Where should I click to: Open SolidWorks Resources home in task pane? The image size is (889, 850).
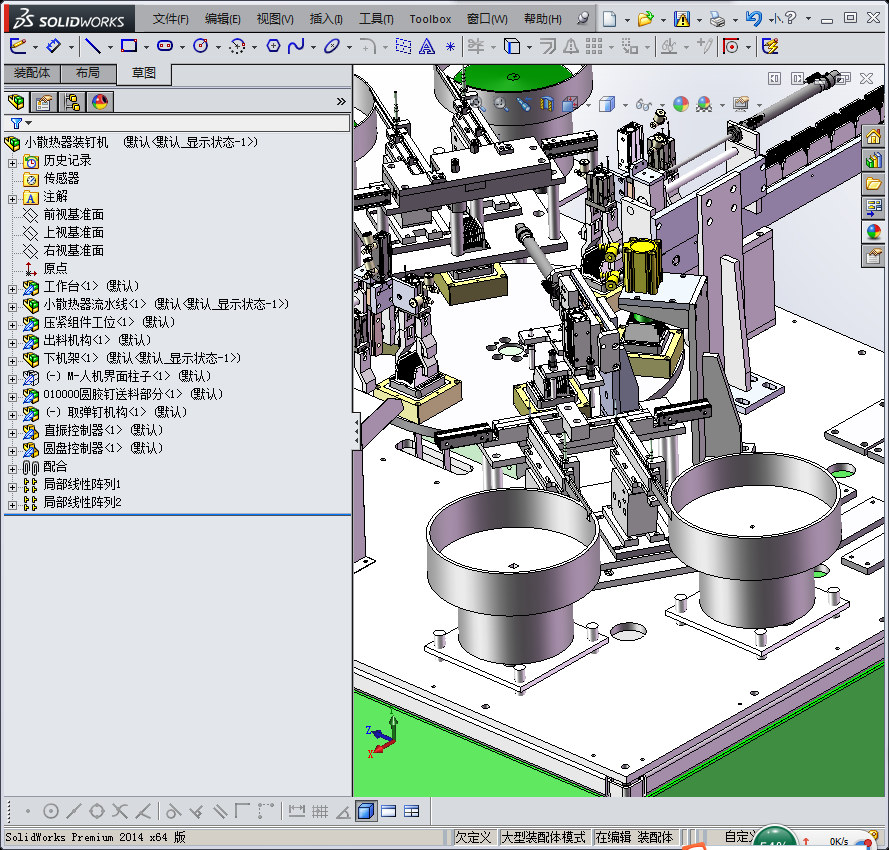[x=873, y=137]
